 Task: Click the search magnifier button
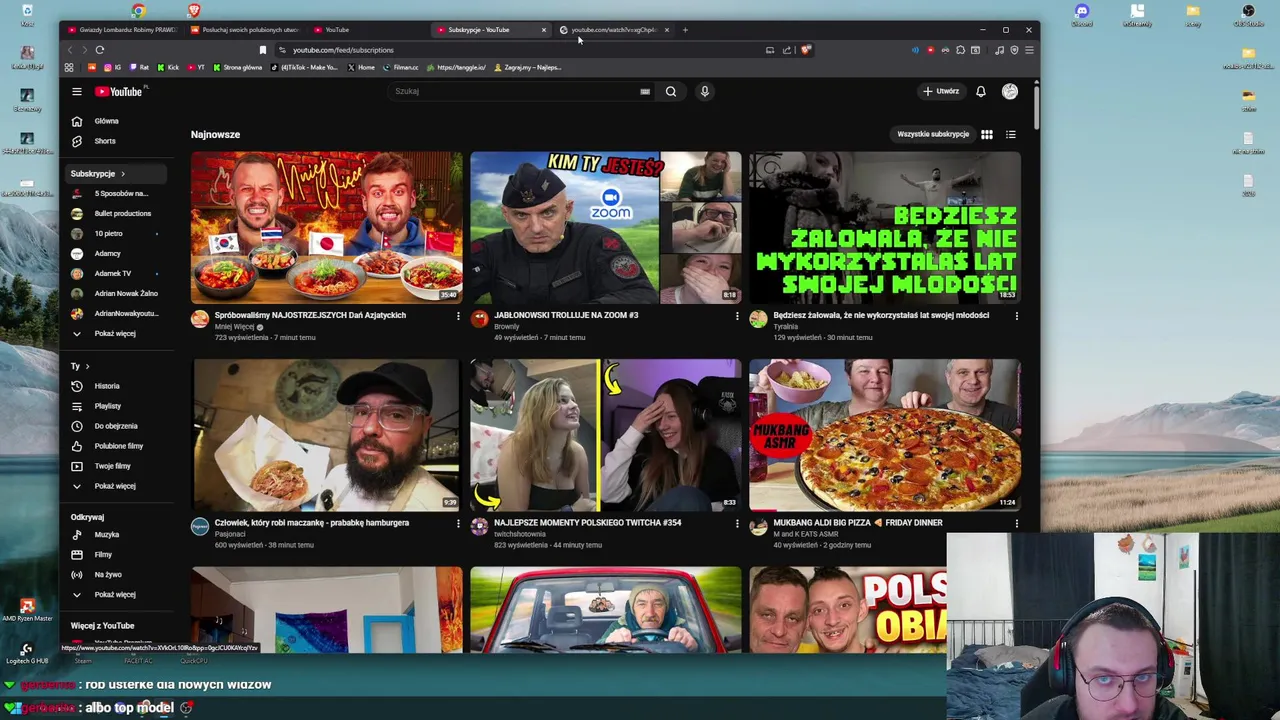point(671,91)
